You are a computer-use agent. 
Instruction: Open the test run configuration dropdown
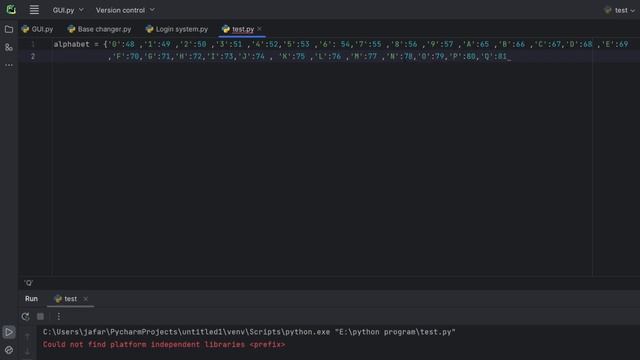pos(620,10)
